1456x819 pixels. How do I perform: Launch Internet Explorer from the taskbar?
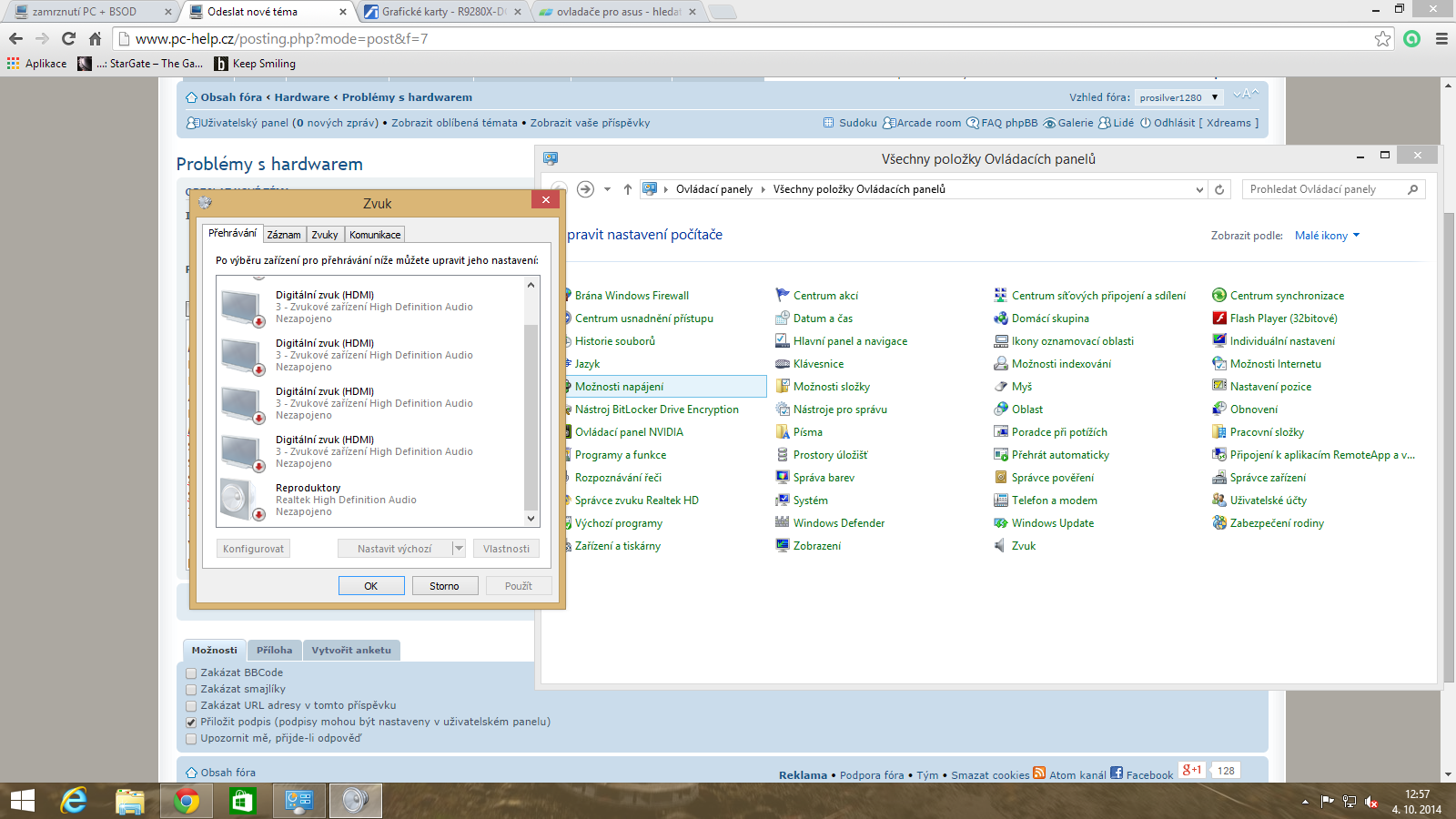(x=74, y=801)
